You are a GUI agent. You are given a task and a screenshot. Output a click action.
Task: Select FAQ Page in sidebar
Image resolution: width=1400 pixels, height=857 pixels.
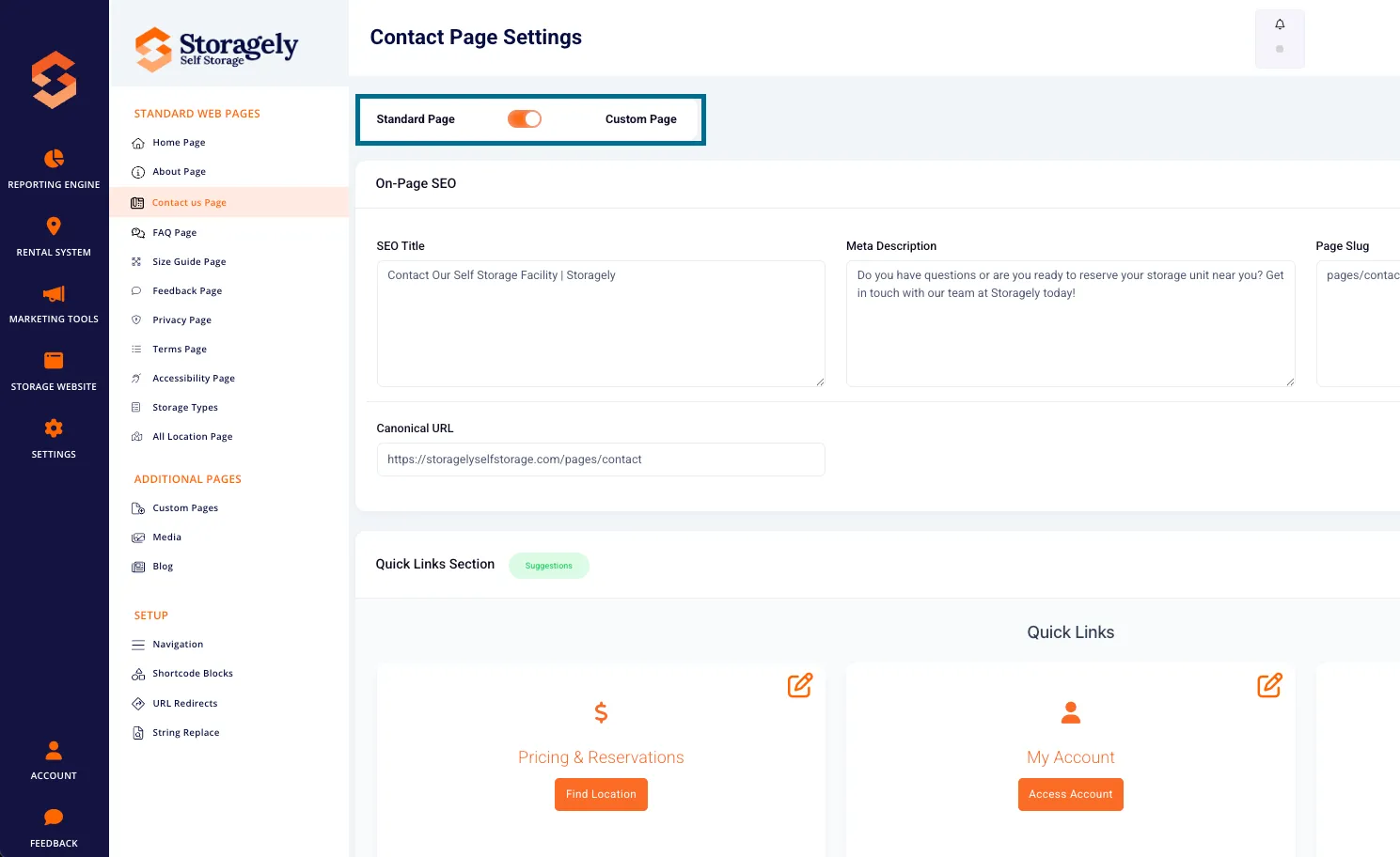[175, 232]
